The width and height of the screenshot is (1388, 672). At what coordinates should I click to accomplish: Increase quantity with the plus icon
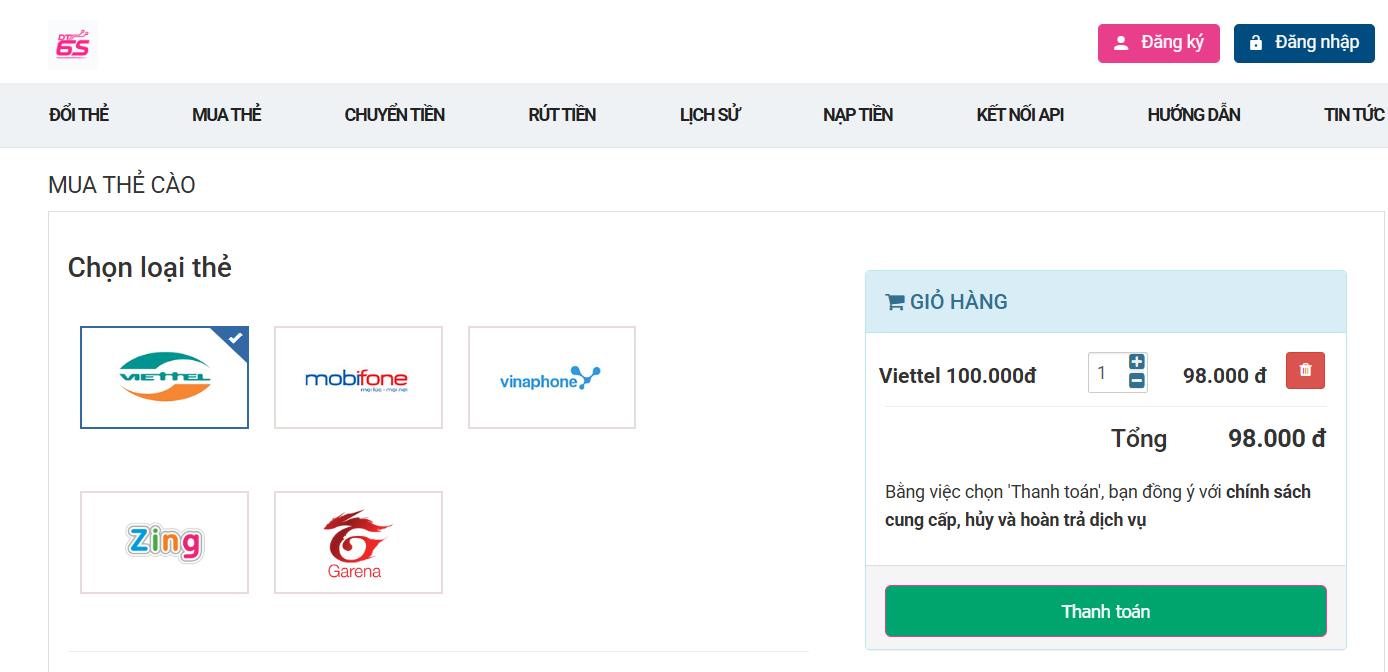click(1137, 362)
